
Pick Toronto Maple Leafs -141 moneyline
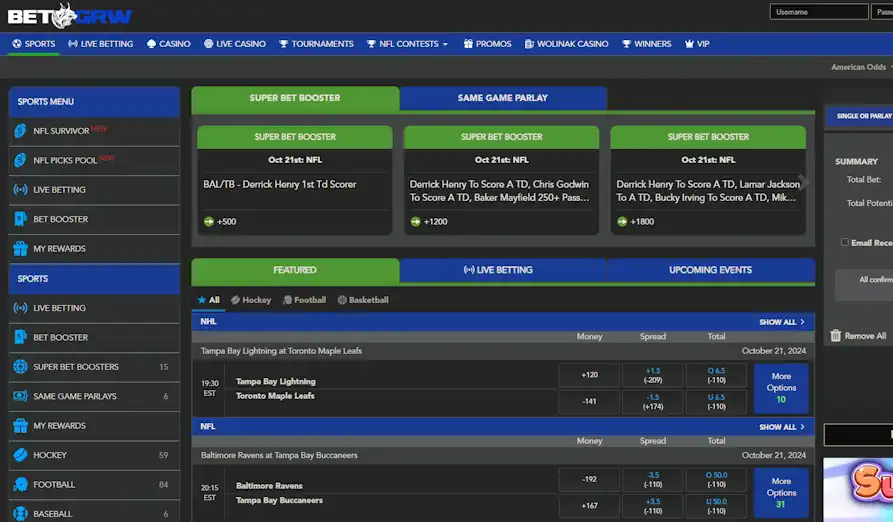[x=589, y=401]
